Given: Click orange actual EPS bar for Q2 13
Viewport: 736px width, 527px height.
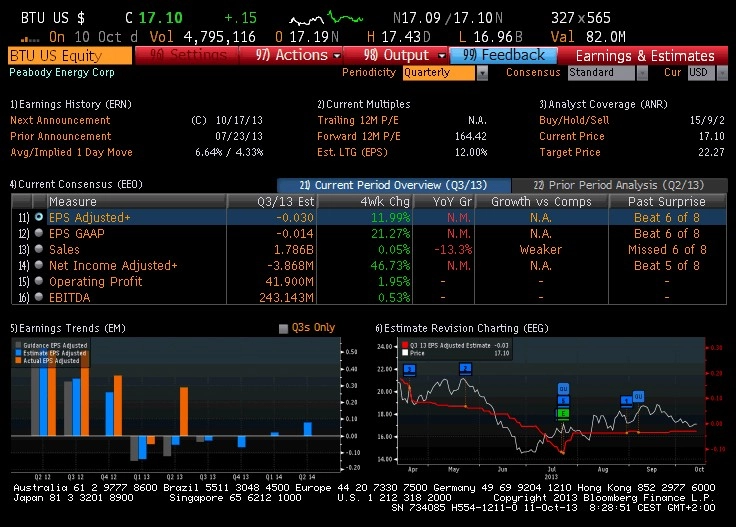Looking at the screenshot, I should click(184, 411).
